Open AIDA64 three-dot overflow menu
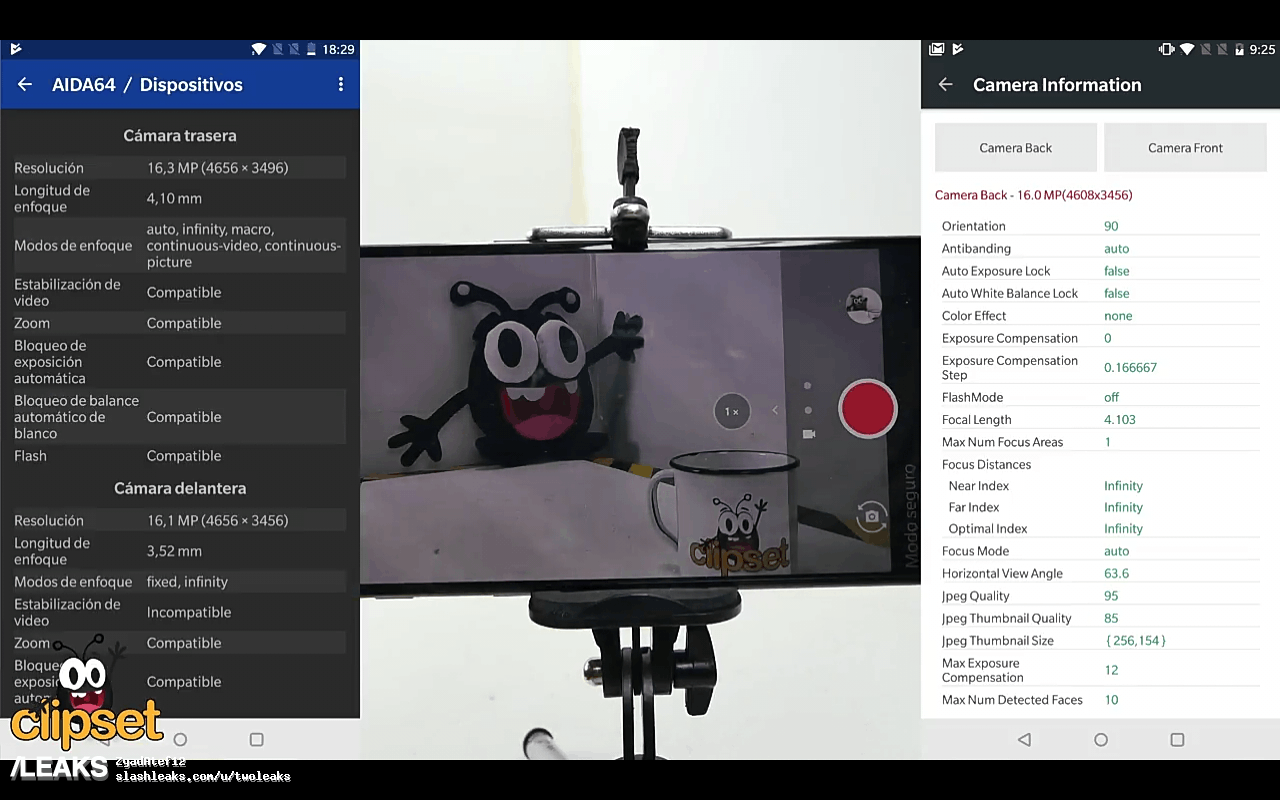Screen dimensions: 1280x800 341,85
